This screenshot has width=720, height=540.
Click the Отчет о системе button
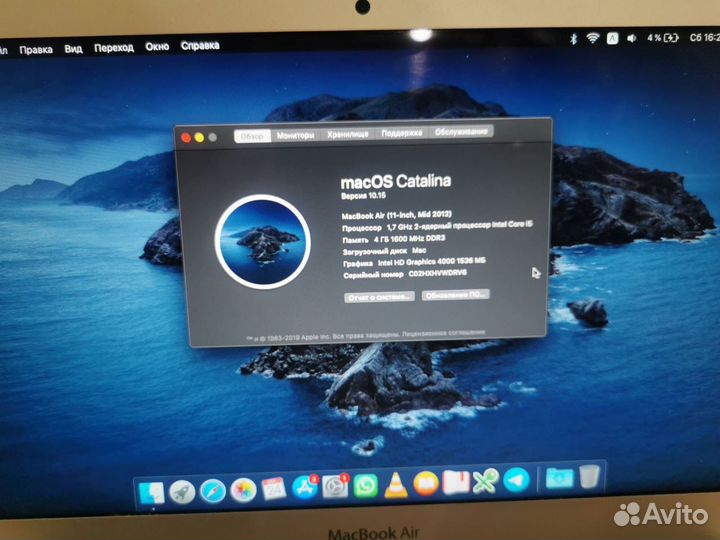379,297
